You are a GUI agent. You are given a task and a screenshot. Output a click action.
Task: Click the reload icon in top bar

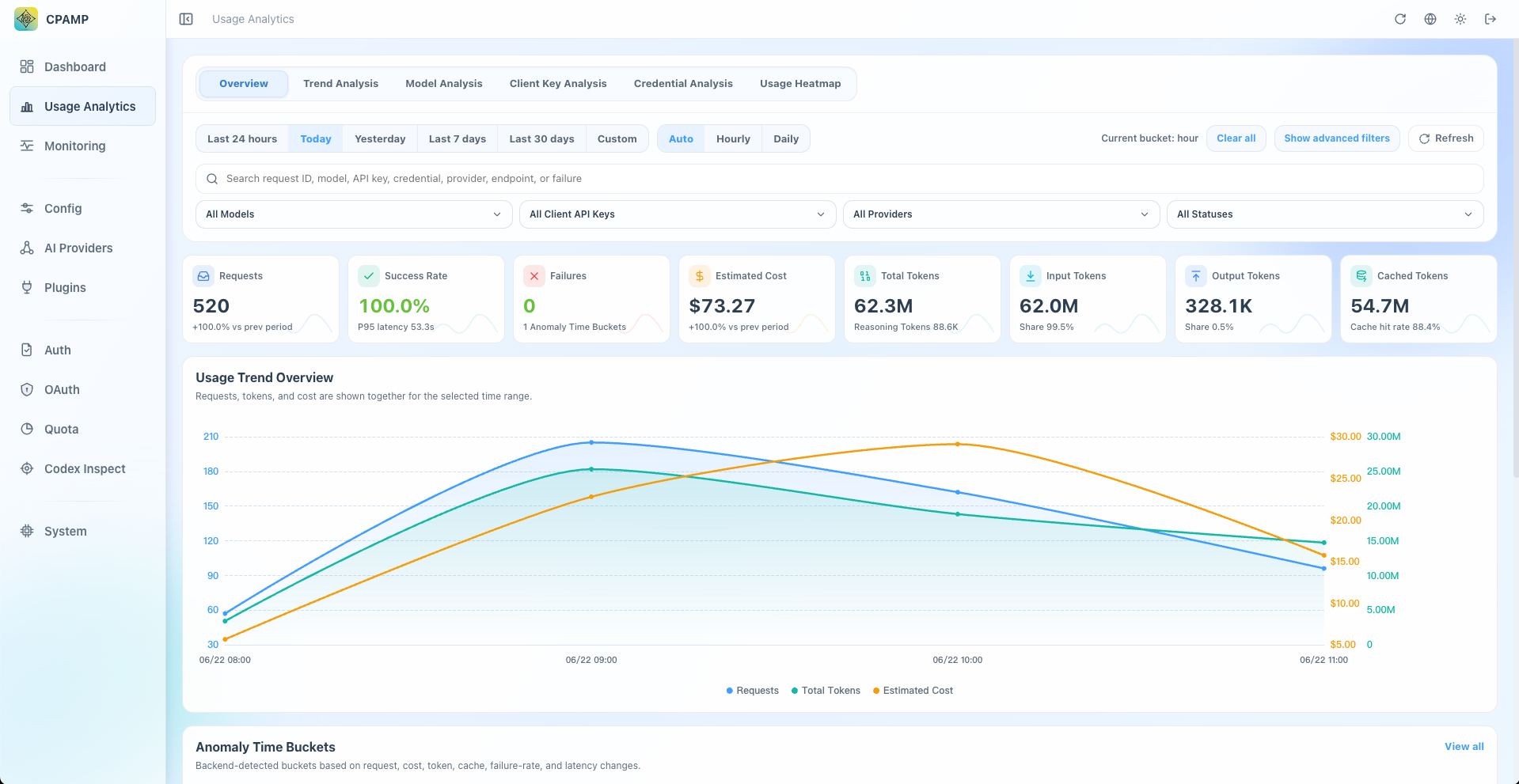(x=1400, y=19)
